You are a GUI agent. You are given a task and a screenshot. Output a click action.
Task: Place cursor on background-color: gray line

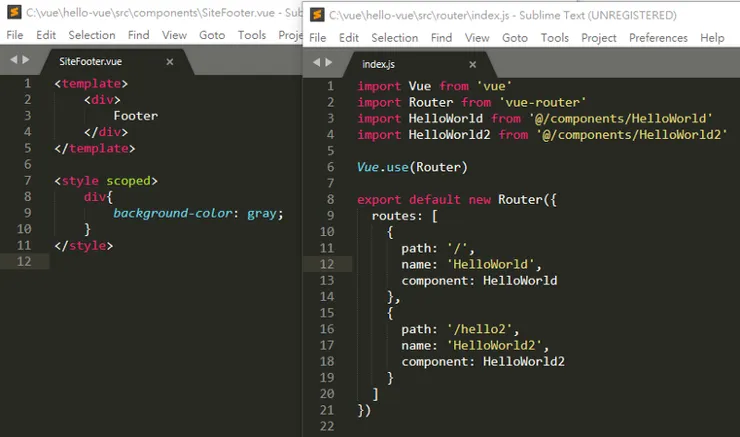click(x=198, y=213)
